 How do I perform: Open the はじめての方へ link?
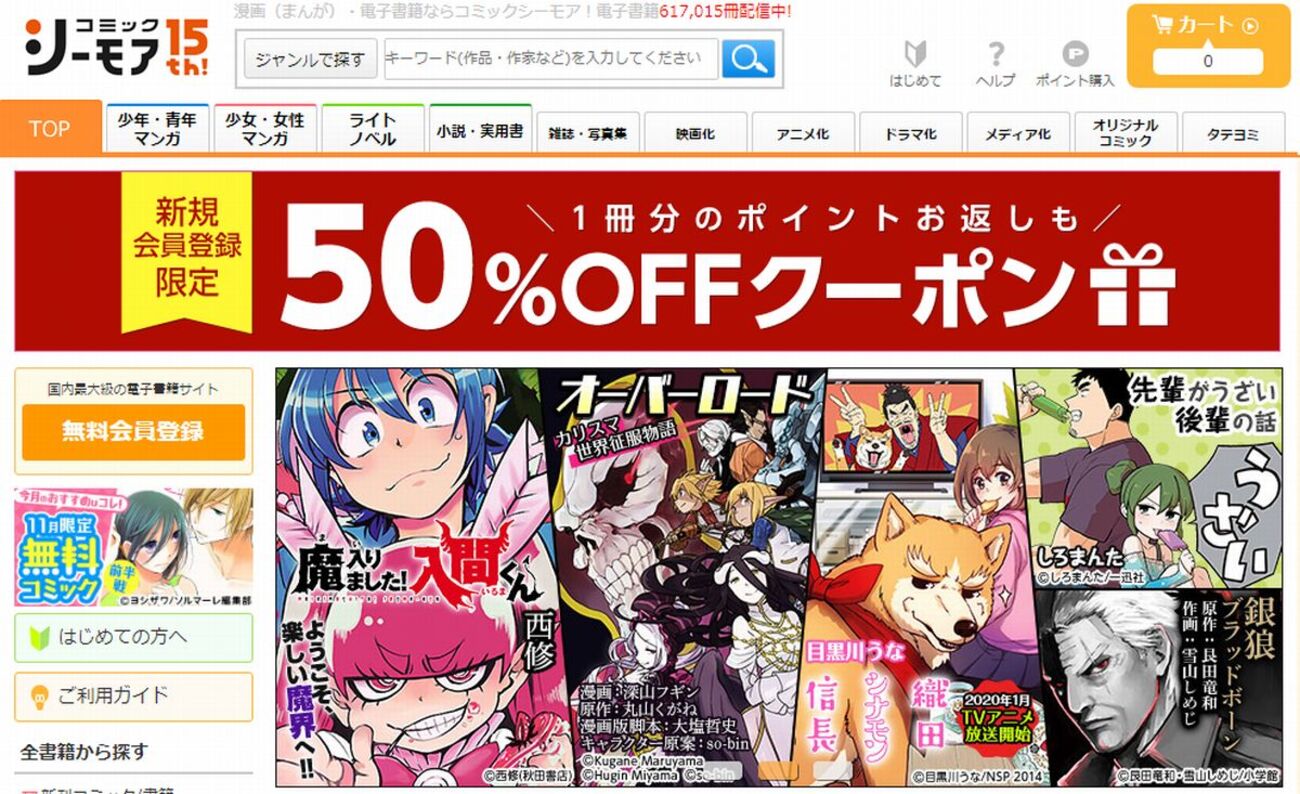(x=134, y=637)
